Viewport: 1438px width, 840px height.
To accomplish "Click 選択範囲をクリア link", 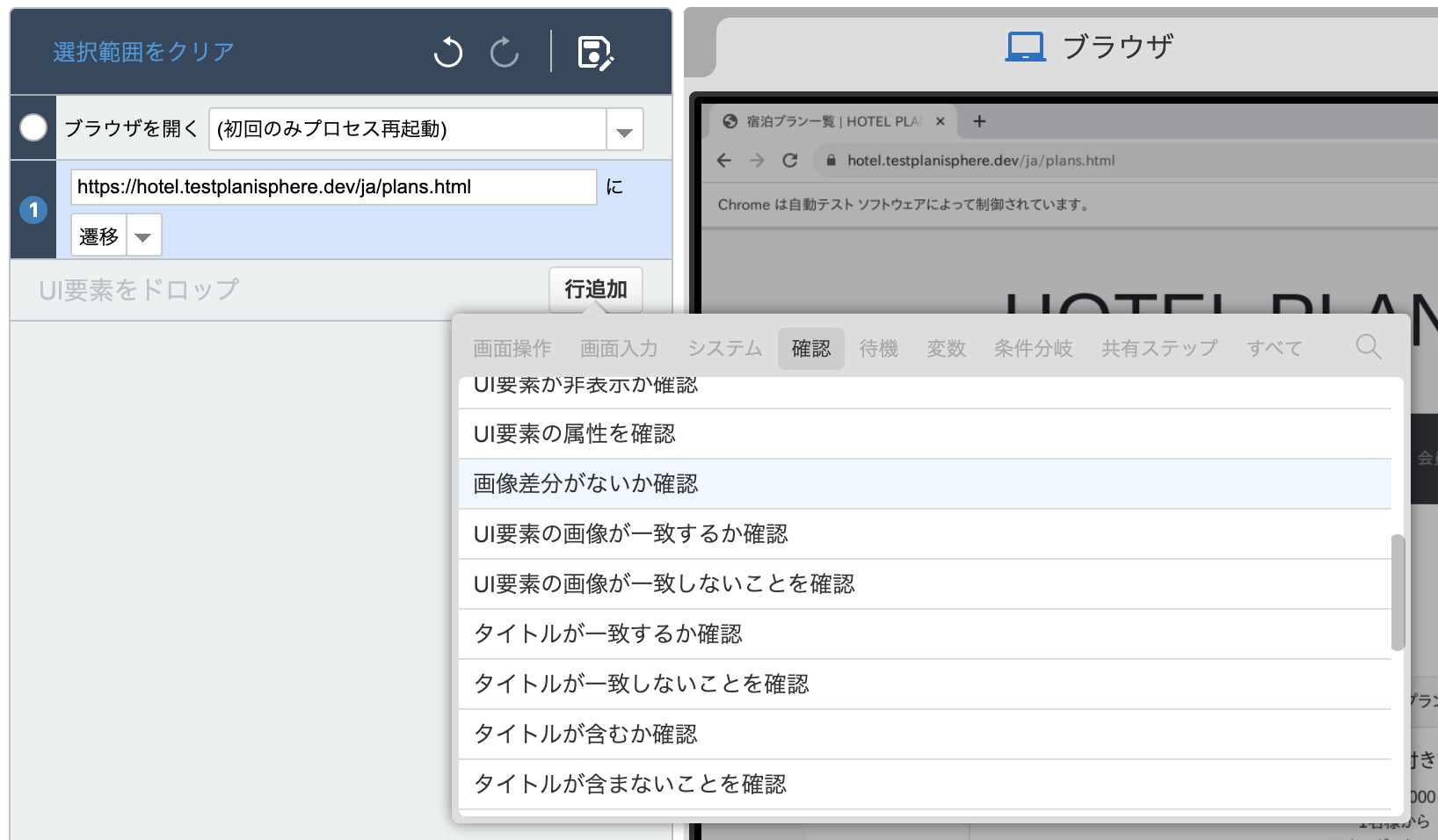I will point(143,52).
